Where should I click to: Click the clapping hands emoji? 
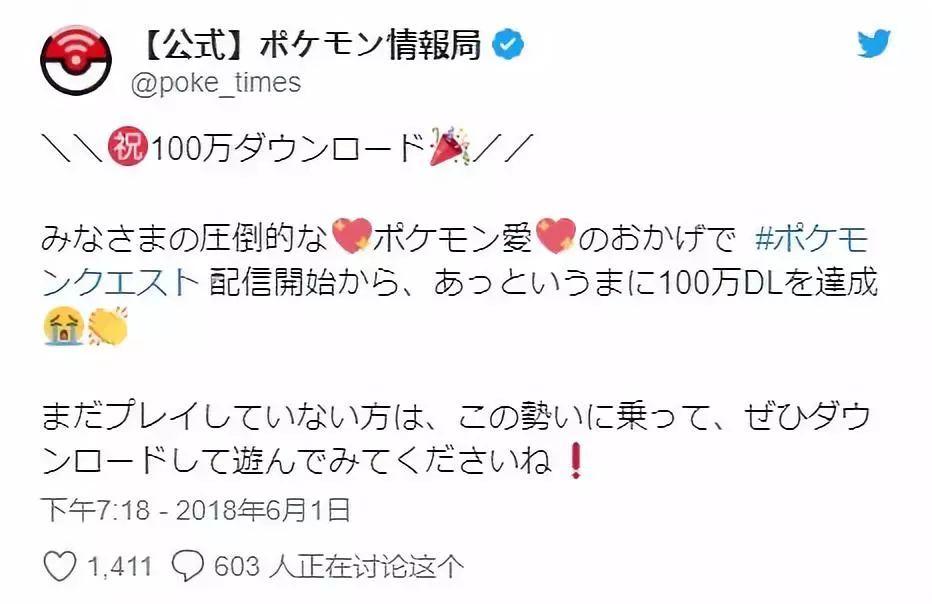click(x=108, y=326)
